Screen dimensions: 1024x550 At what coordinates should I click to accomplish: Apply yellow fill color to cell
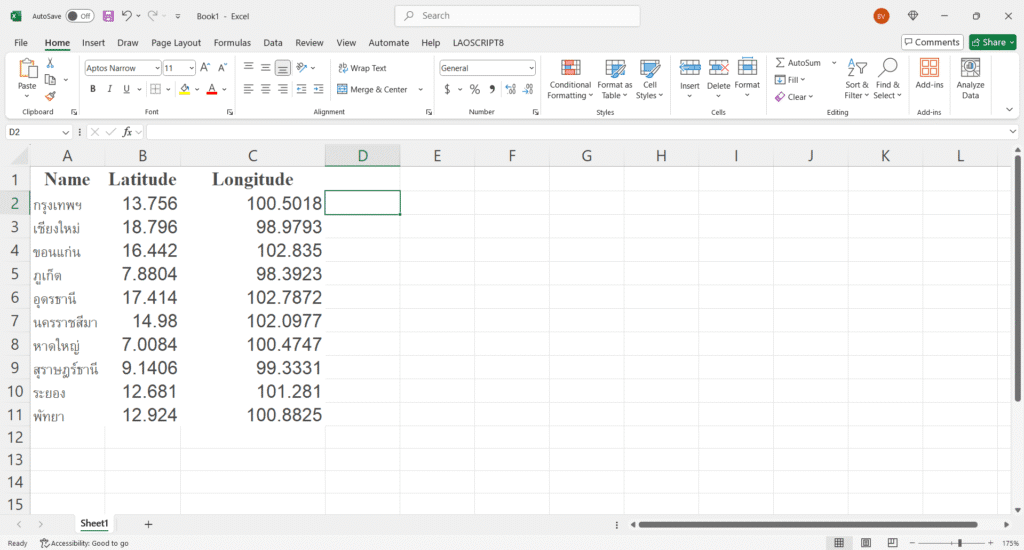pyautogui.click(x=185, y=89)
